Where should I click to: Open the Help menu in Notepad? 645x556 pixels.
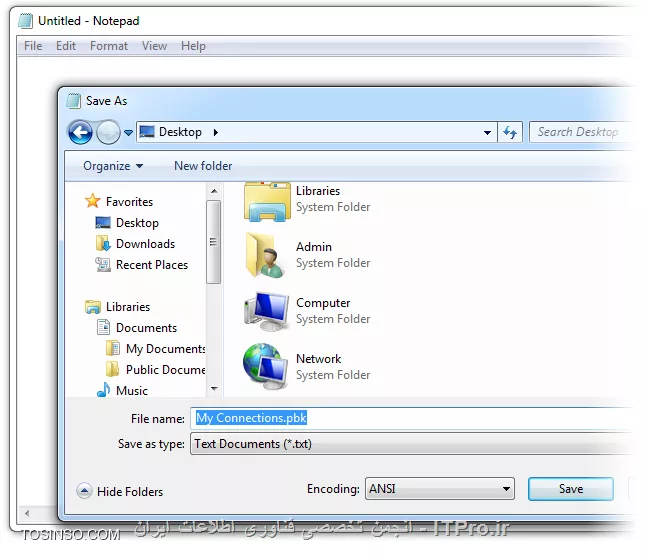coord(193,46)
